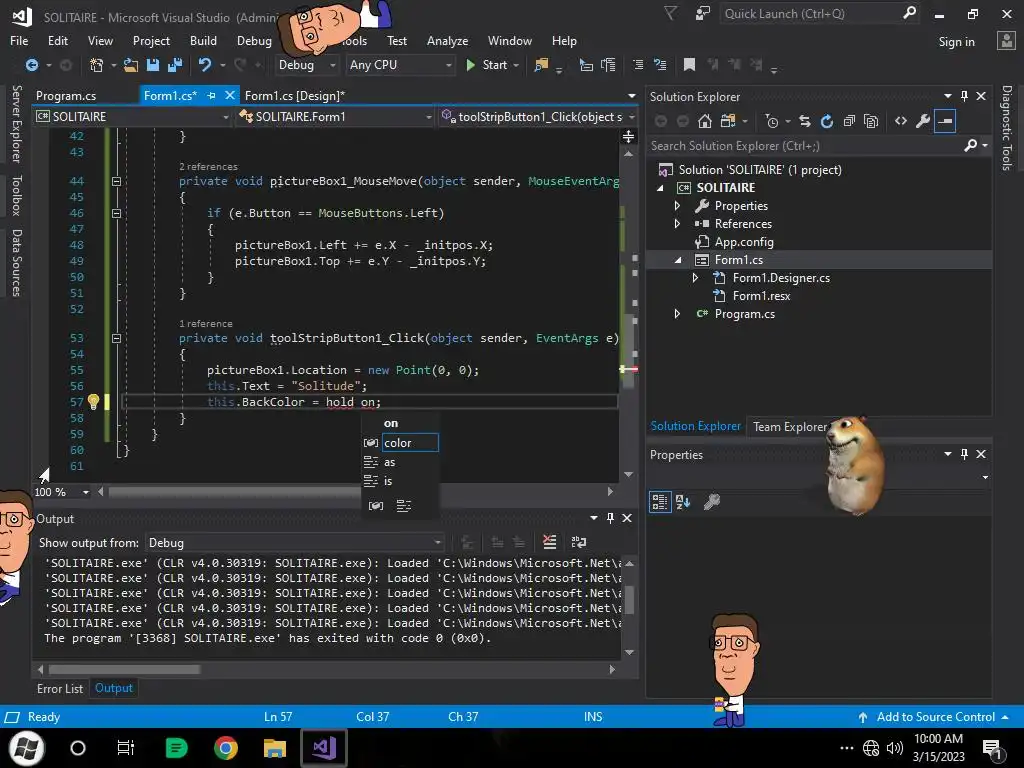The width and height of the screenshot is (1024, 768).
Task: Click the Toggle Bookmark icon in toolbar
Action: tap(689, 65)
